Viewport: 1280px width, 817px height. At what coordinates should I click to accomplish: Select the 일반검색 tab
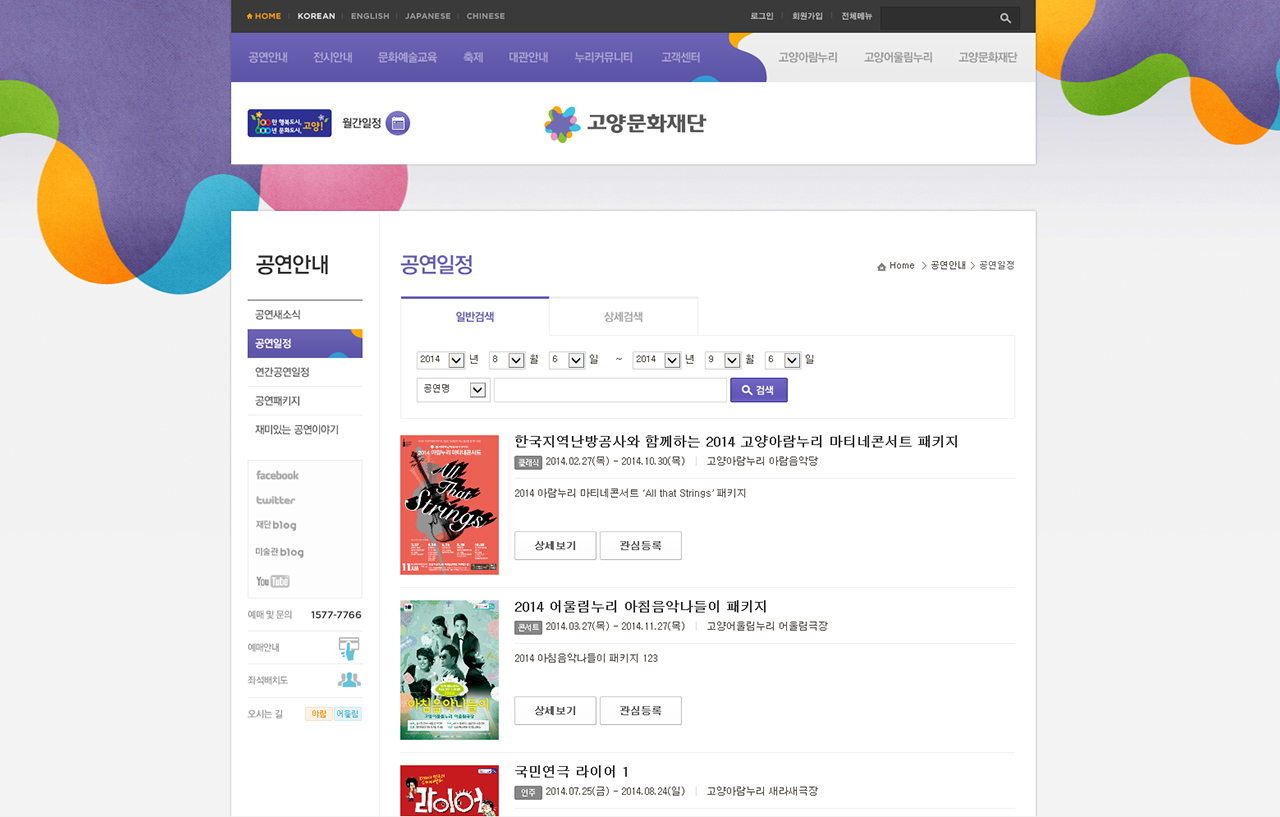point(475,316)
